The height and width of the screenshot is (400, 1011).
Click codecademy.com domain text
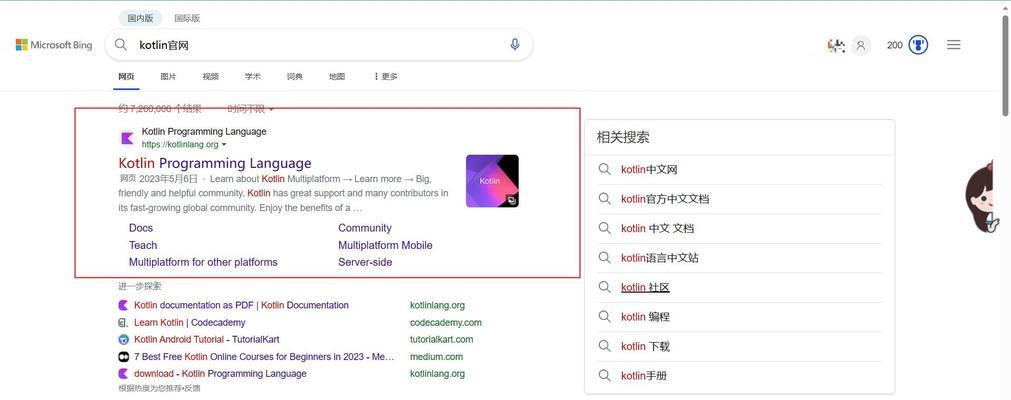click(446, 323)
